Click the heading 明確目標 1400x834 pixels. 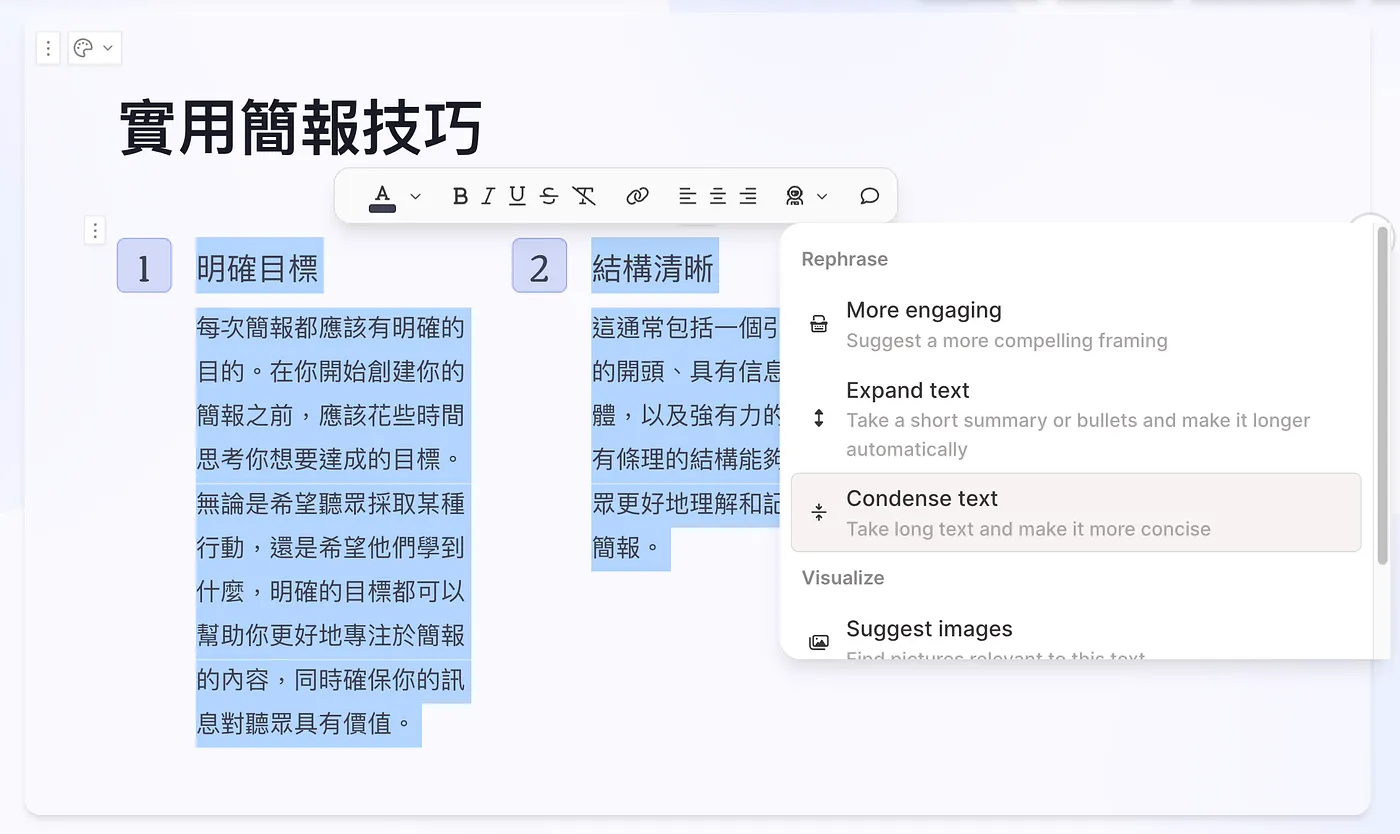(x=258, y=267)
